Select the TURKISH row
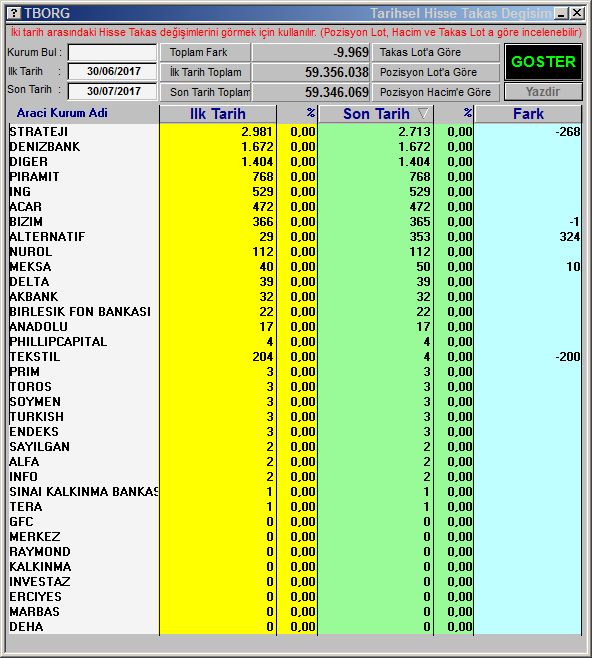Image resolution: width=592 pixels, height=658 pixels. click(295, 417)
